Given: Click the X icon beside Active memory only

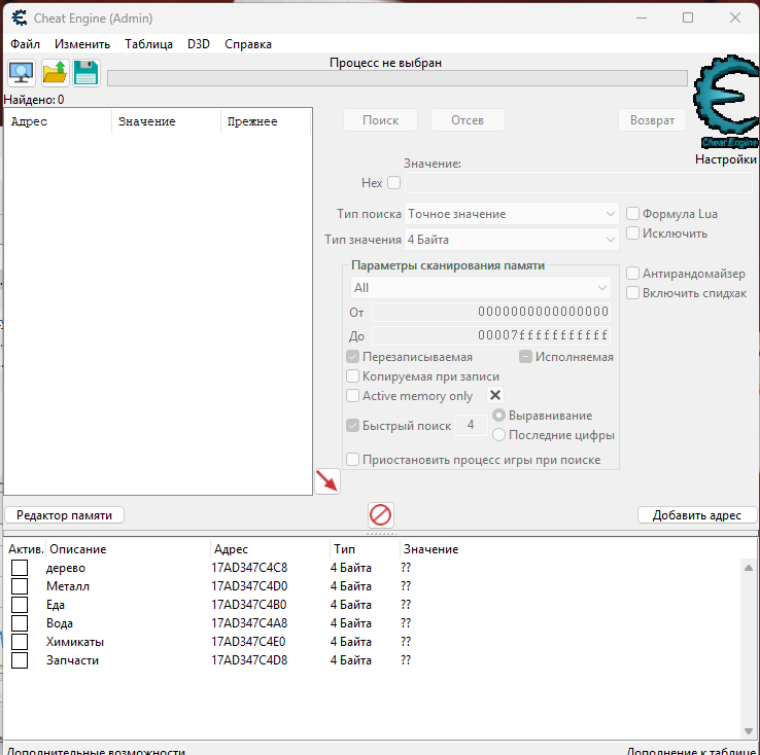Looking at the screenshot, I should click(495, 395).
